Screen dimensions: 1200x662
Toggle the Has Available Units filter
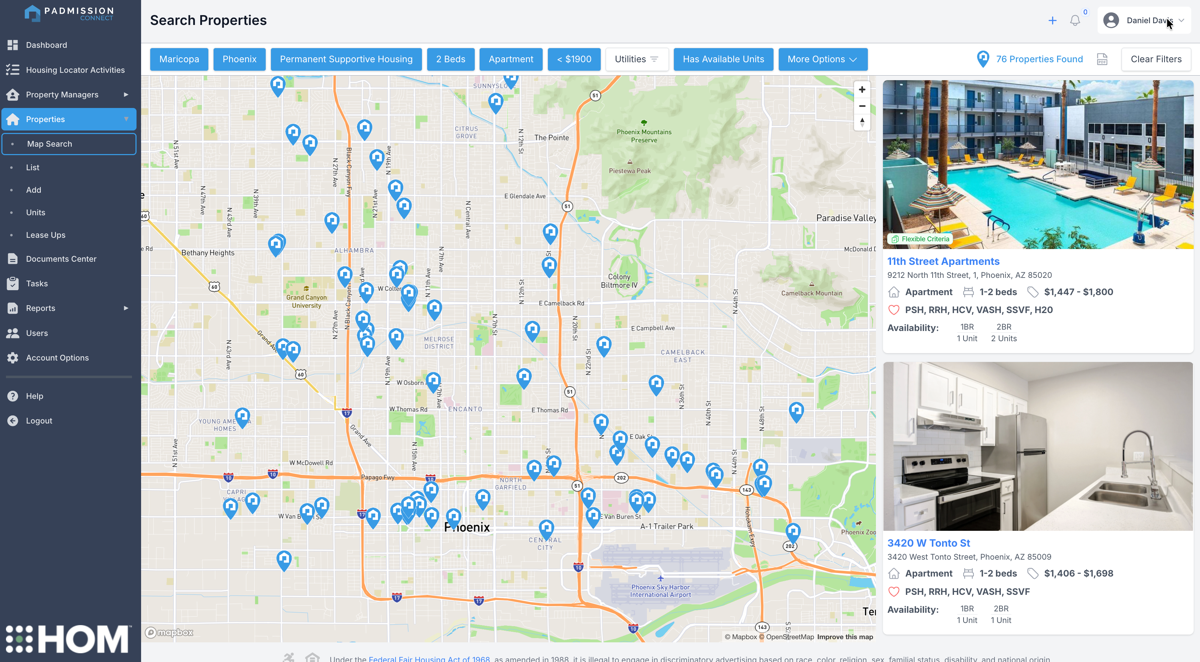tap(723, 60)
